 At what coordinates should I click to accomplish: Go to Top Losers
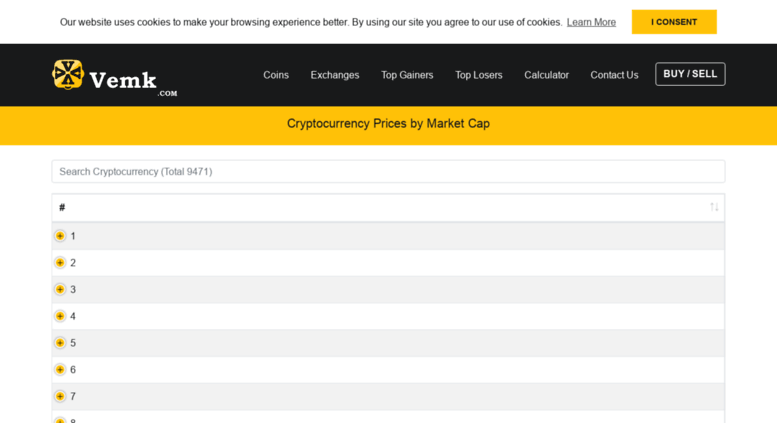pos(479,75)
